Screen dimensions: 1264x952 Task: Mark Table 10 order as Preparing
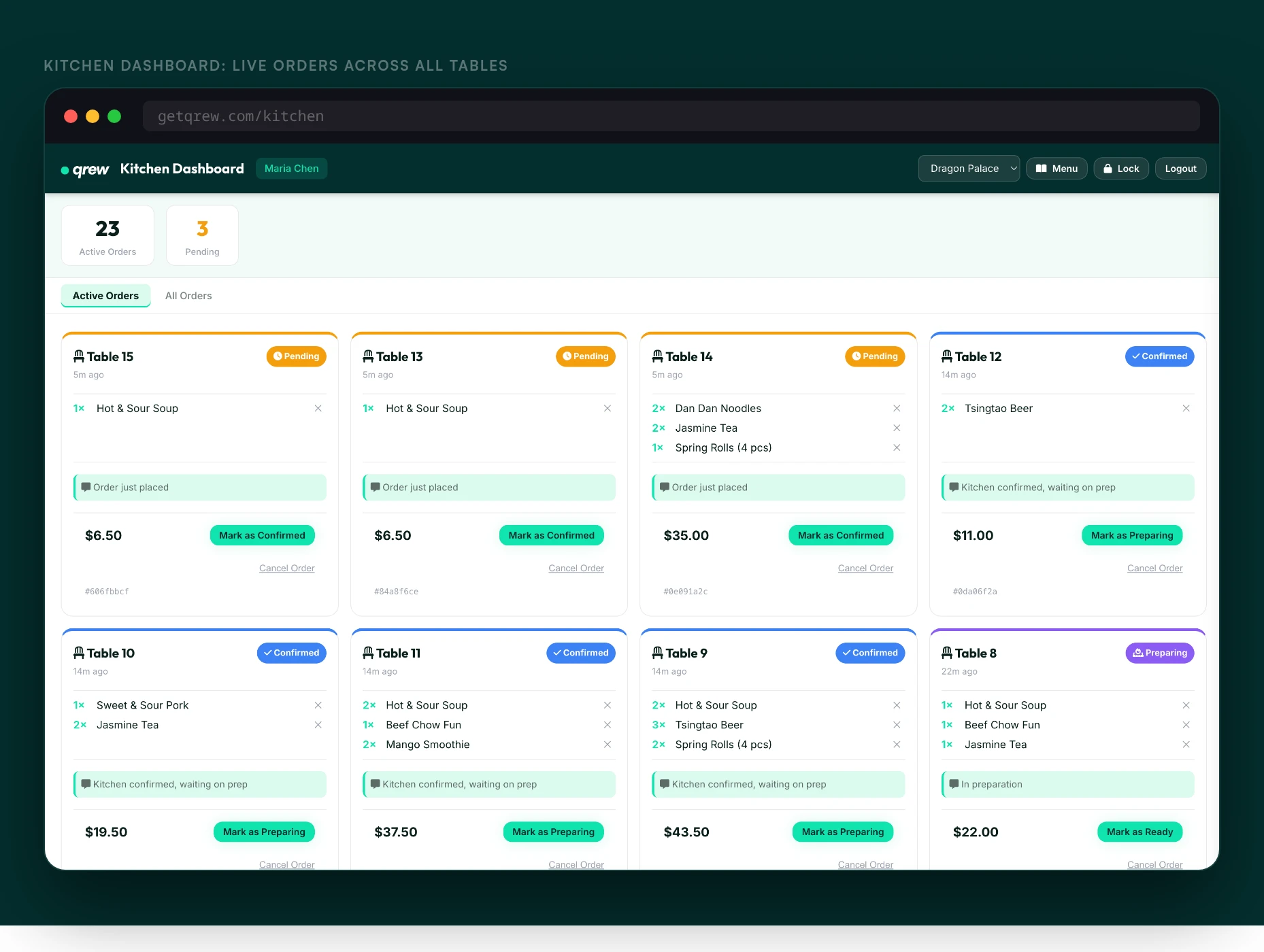(x=264, y=832)
